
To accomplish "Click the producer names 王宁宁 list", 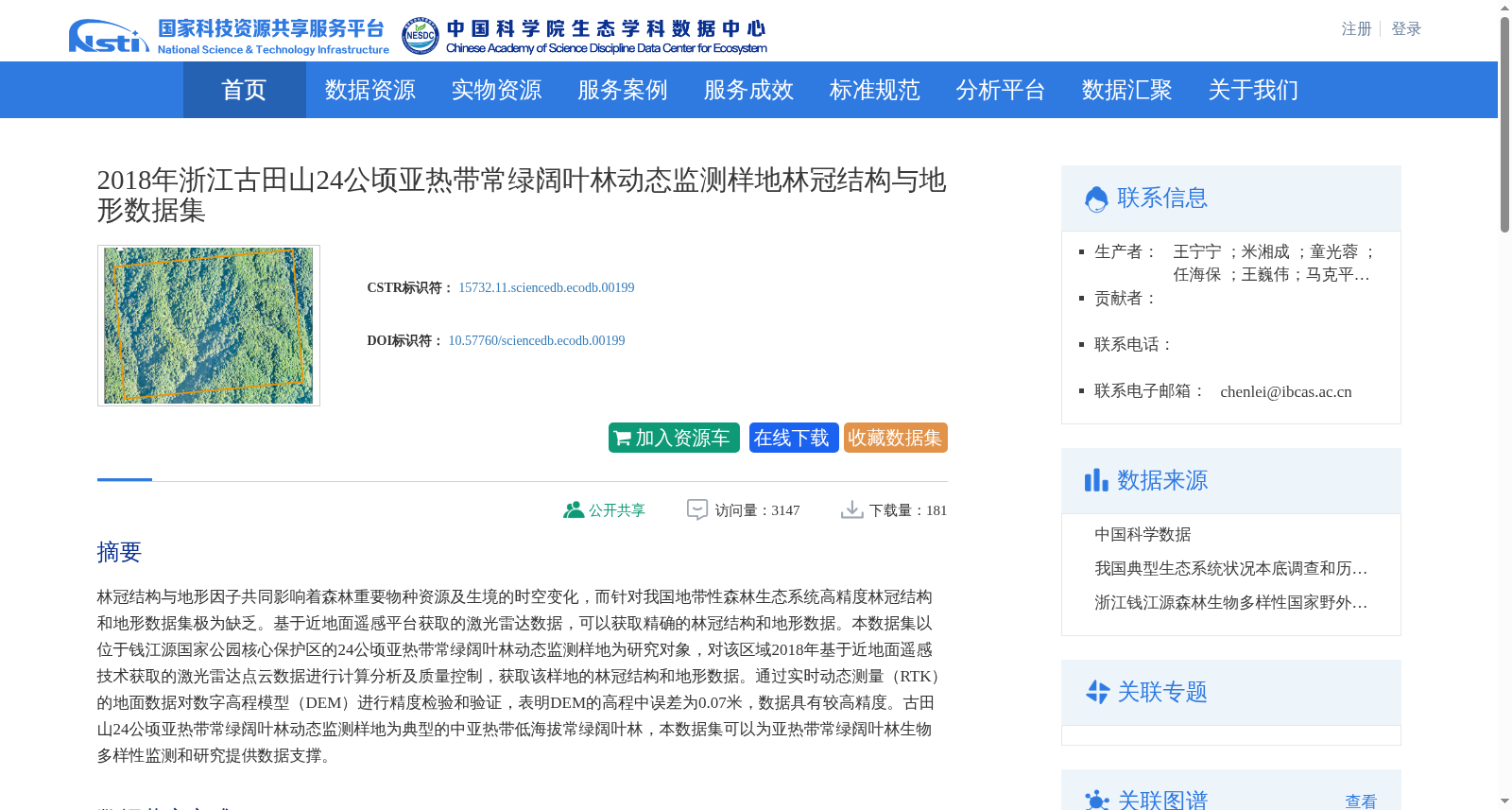I will point(1273,263).
